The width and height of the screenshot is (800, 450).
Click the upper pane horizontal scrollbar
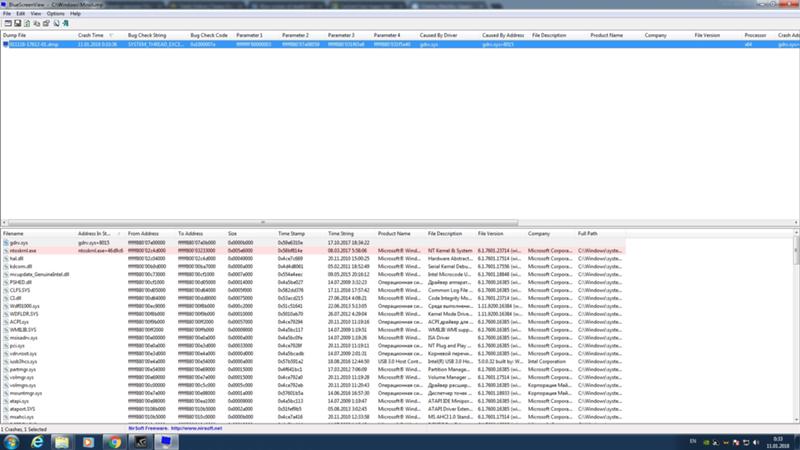pyautogui.click(x=263, y=222)
